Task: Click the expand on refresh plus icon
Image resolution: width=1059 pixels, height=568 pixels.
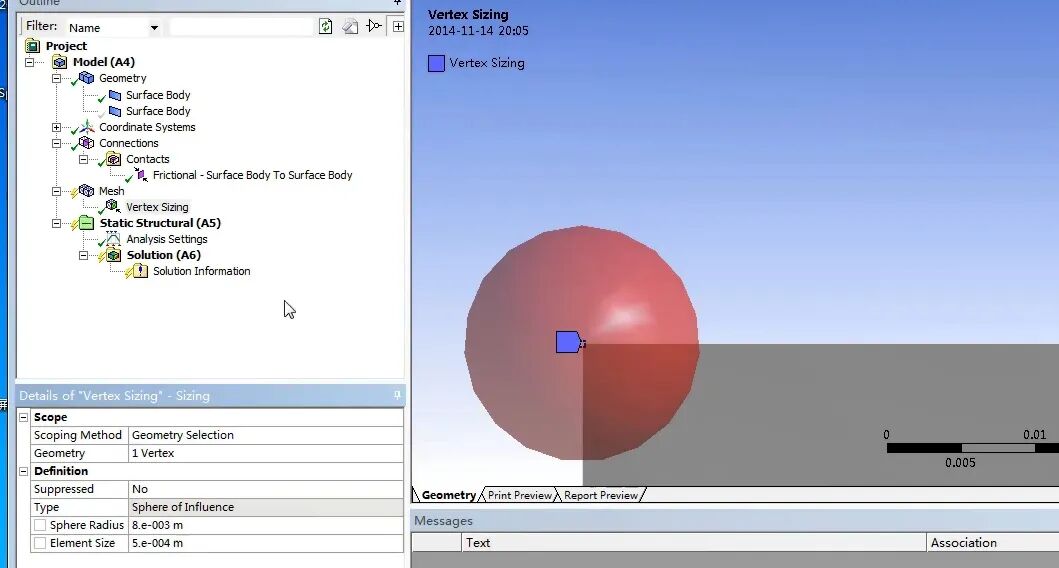Action: tap(398, 26)
